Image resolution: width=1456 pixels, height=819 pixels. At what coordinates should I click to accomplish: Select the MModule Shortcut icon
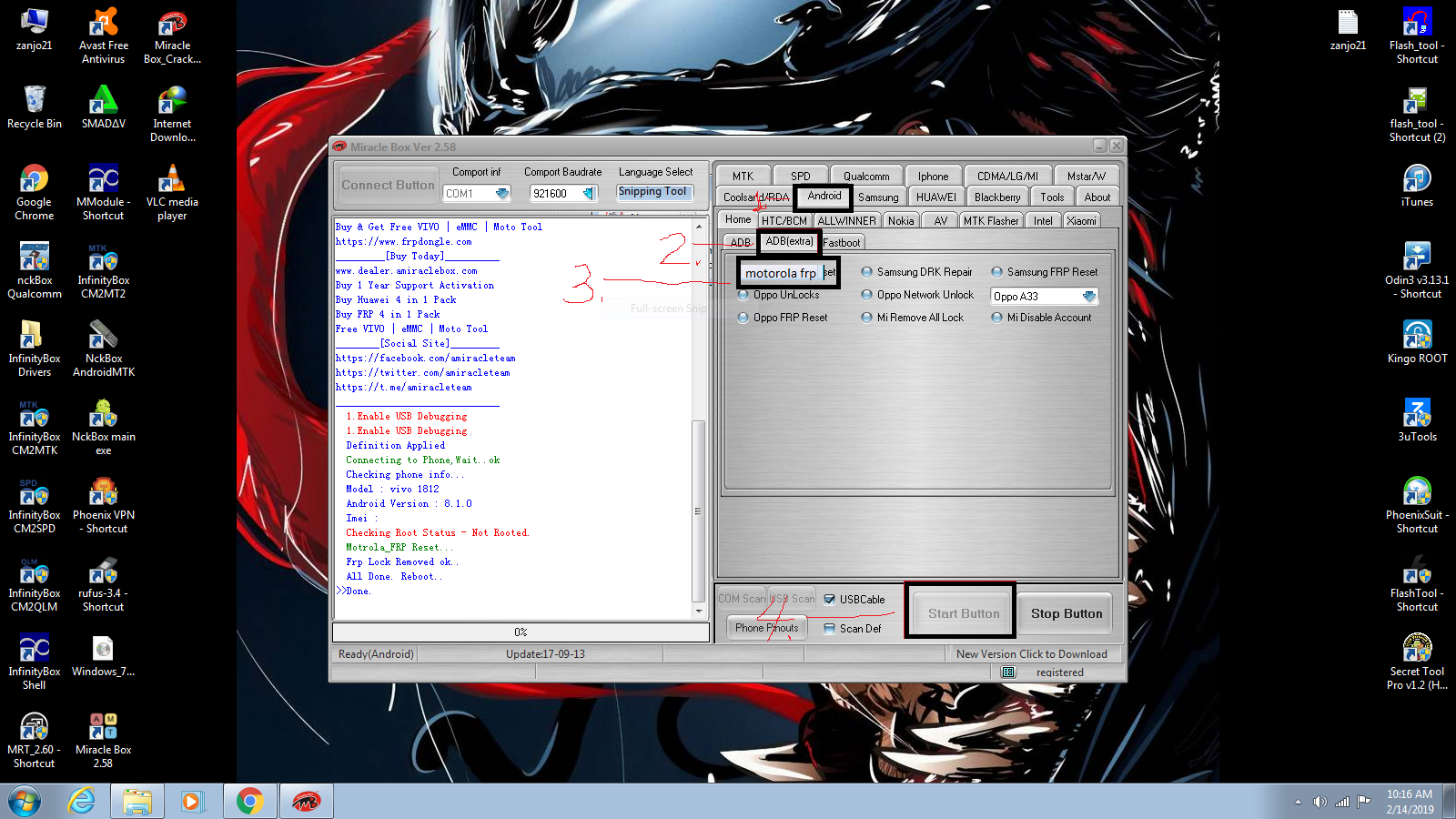[104, 193]
